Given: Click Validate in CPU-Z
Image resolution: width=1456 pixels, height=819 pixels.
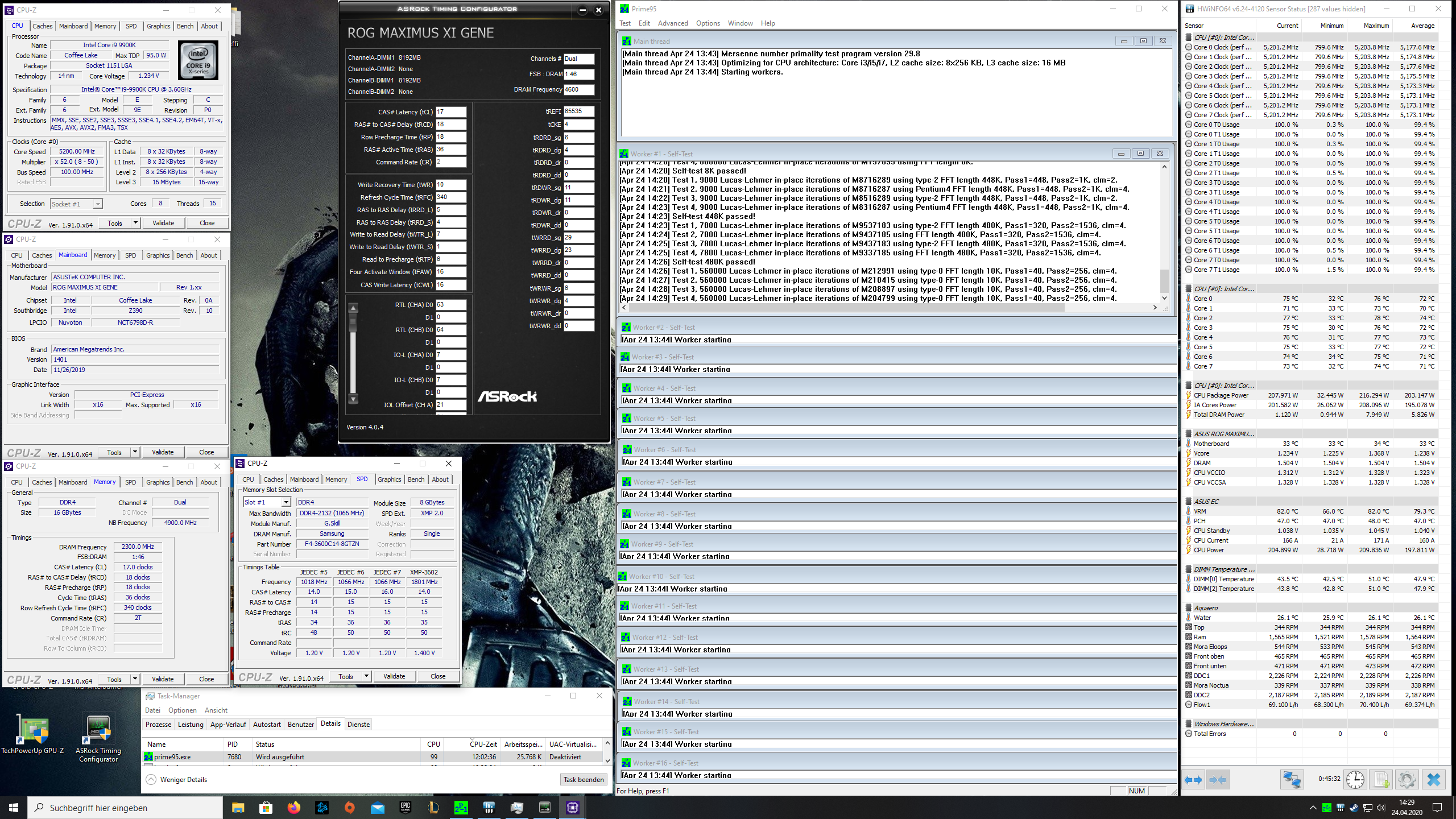Looking at the screenshot, I should [x=164, y=222].
